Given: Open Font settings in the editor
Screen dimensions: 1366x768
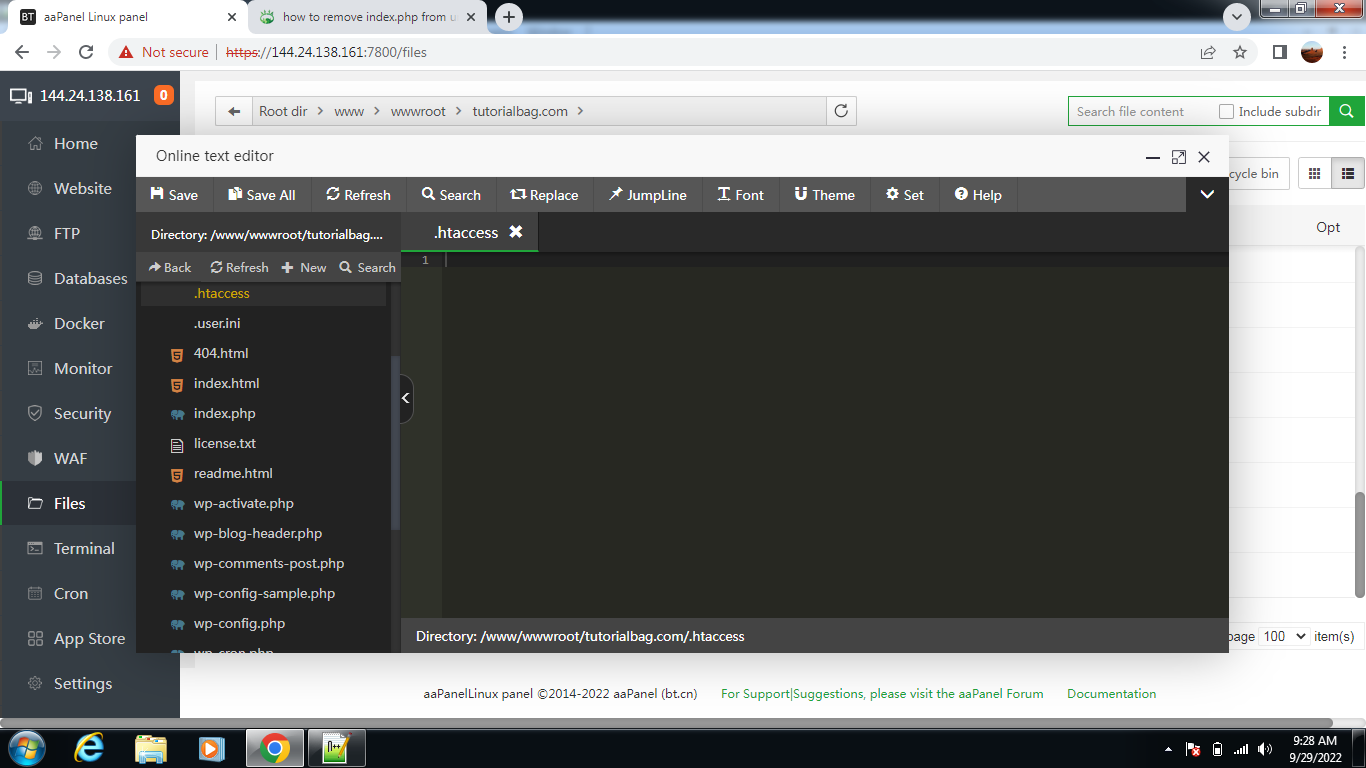Looking at the screenshot, I should coord(741,195).
